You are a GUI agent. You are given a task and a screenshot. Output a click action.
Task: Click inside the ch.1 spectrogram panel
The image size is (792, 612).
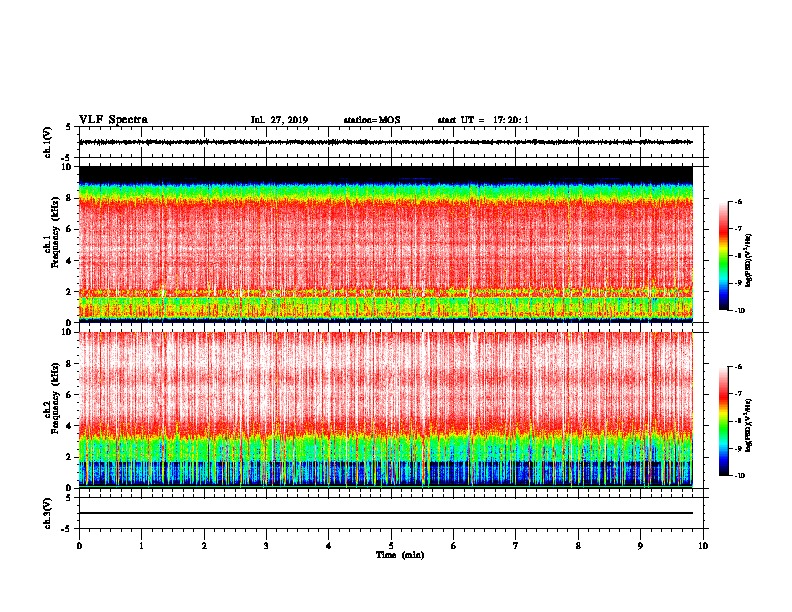coord(385,244)
